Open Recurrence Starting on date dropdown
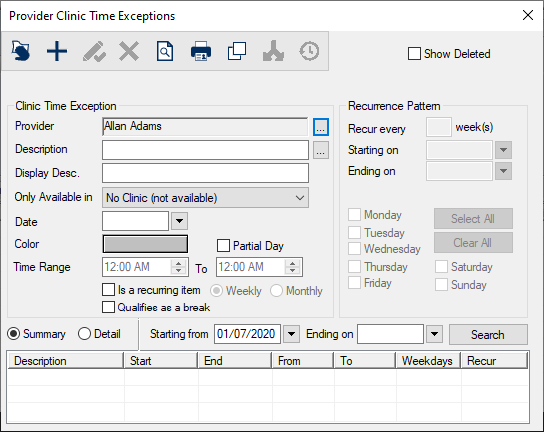Screen dimensions: 544x432 [x=503, y=150]
